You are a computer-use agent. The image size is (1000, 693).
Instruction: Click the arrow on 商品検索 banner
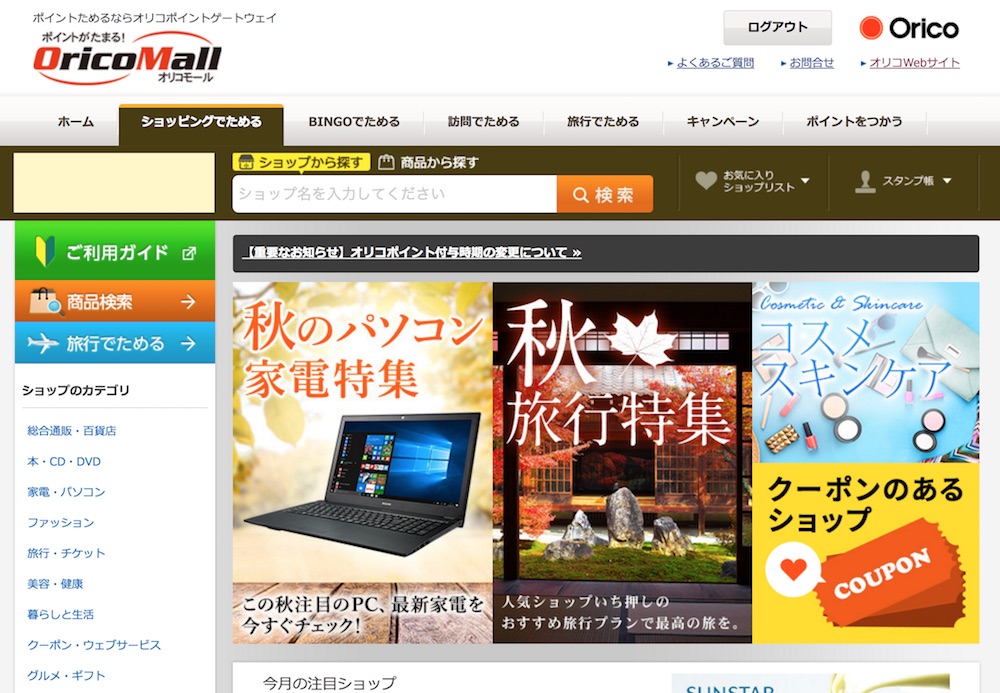188,301
